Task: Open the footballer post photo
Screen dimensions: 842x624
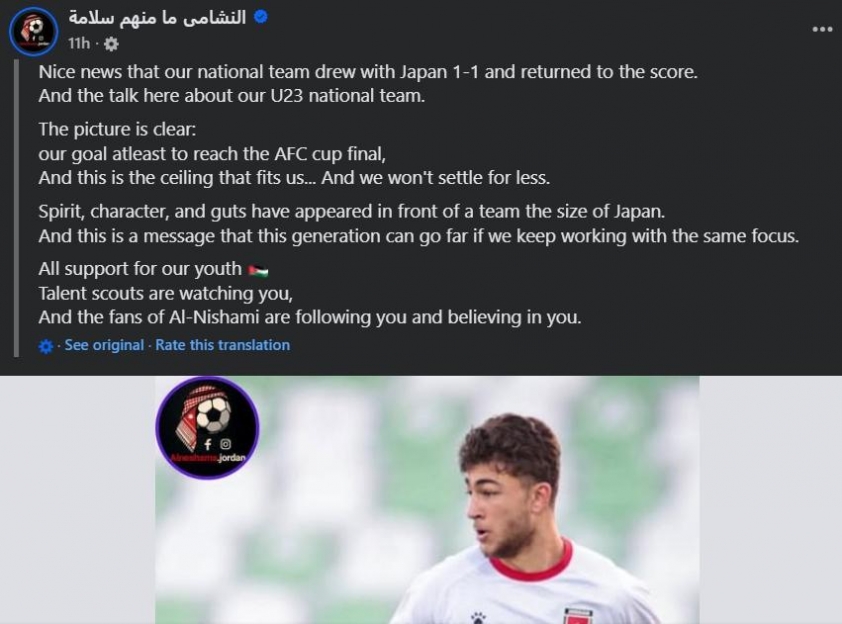Action: (x=427, y=500)
